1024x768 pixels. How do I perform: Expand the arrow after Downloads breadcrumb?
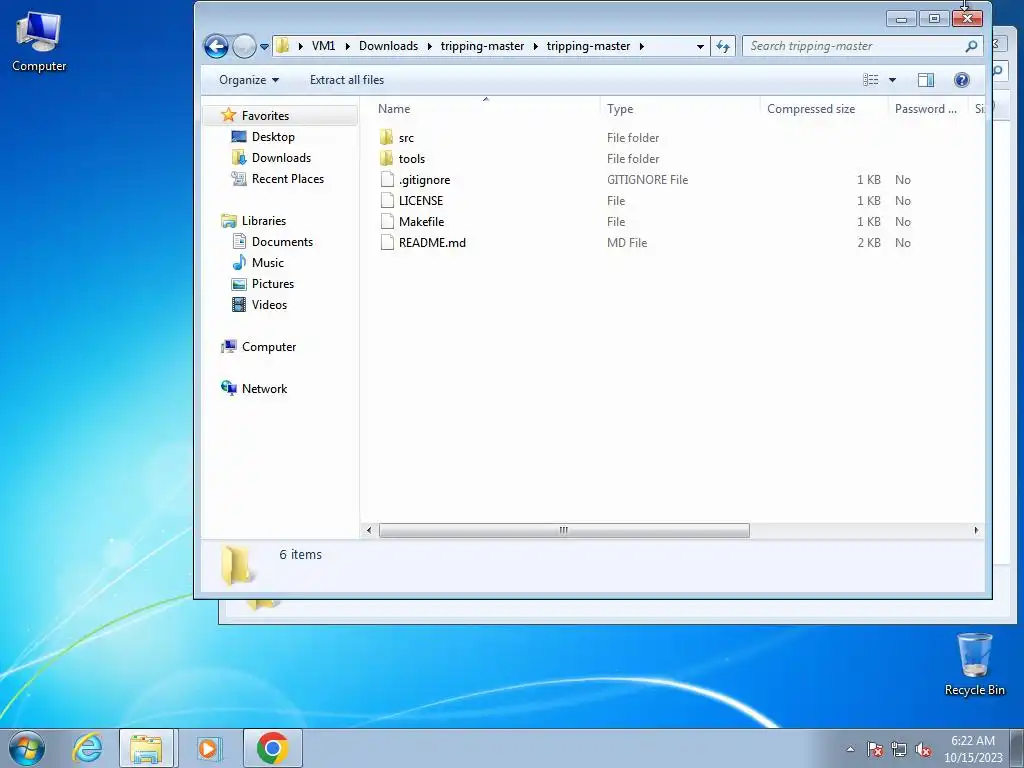pos(429,46)
